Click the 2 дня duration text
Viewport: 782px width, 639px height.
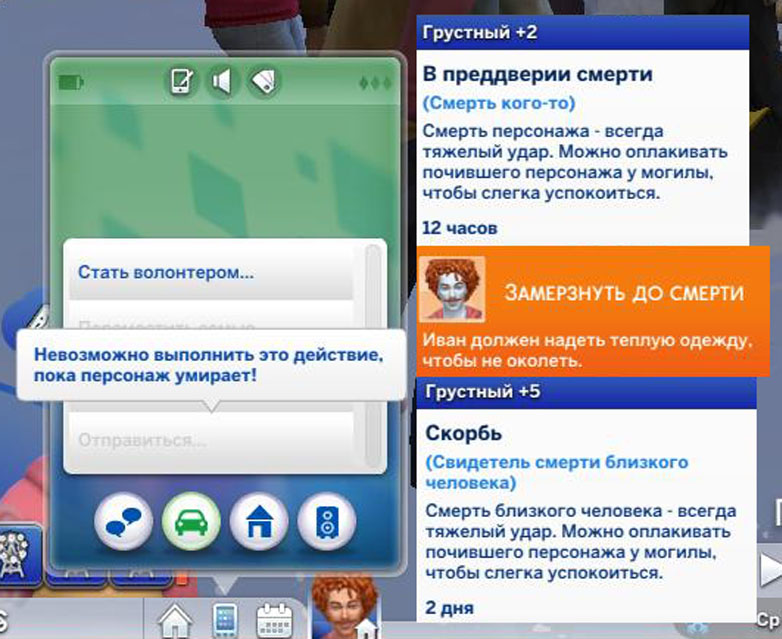pyautogui.click(x=449, y=608)
